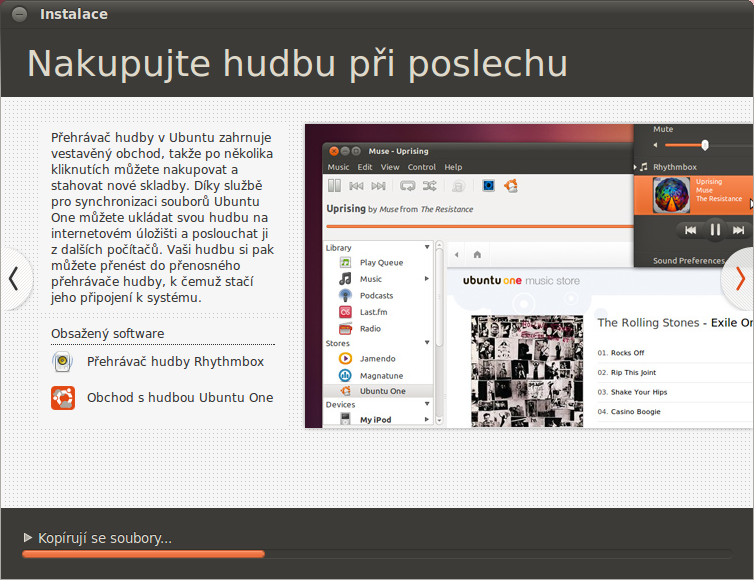Viewport: 754px width, 580px height.
Task: Adjust the volume slider in sound menu
Action: (704, 145)
